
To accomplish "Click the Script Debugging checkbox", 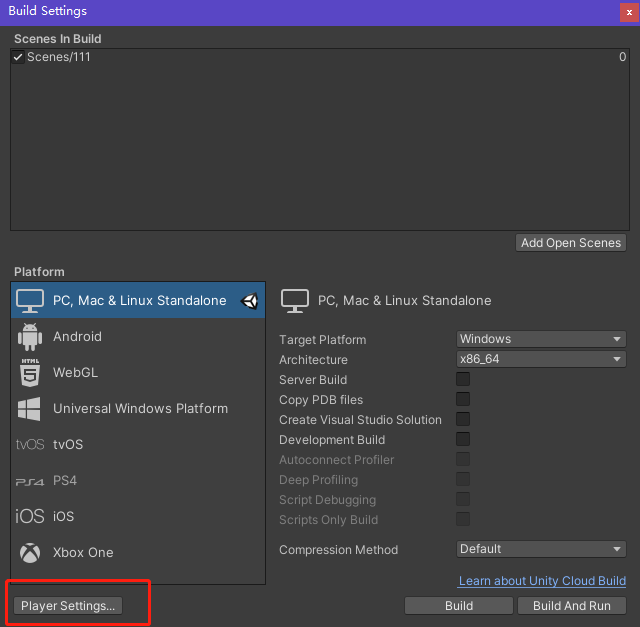I will tap(463, 499).
